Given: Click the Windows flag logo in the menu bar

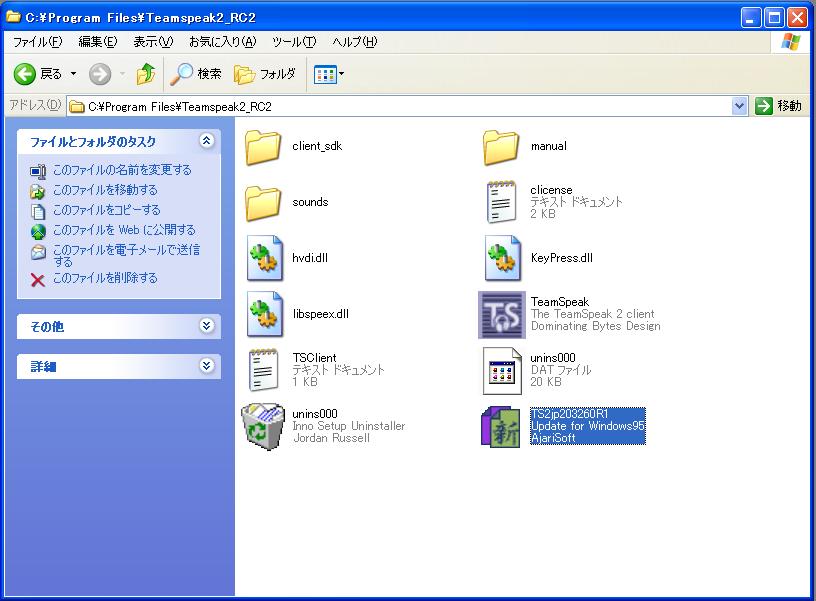Looking at the screenshot, I should [790, 42].
